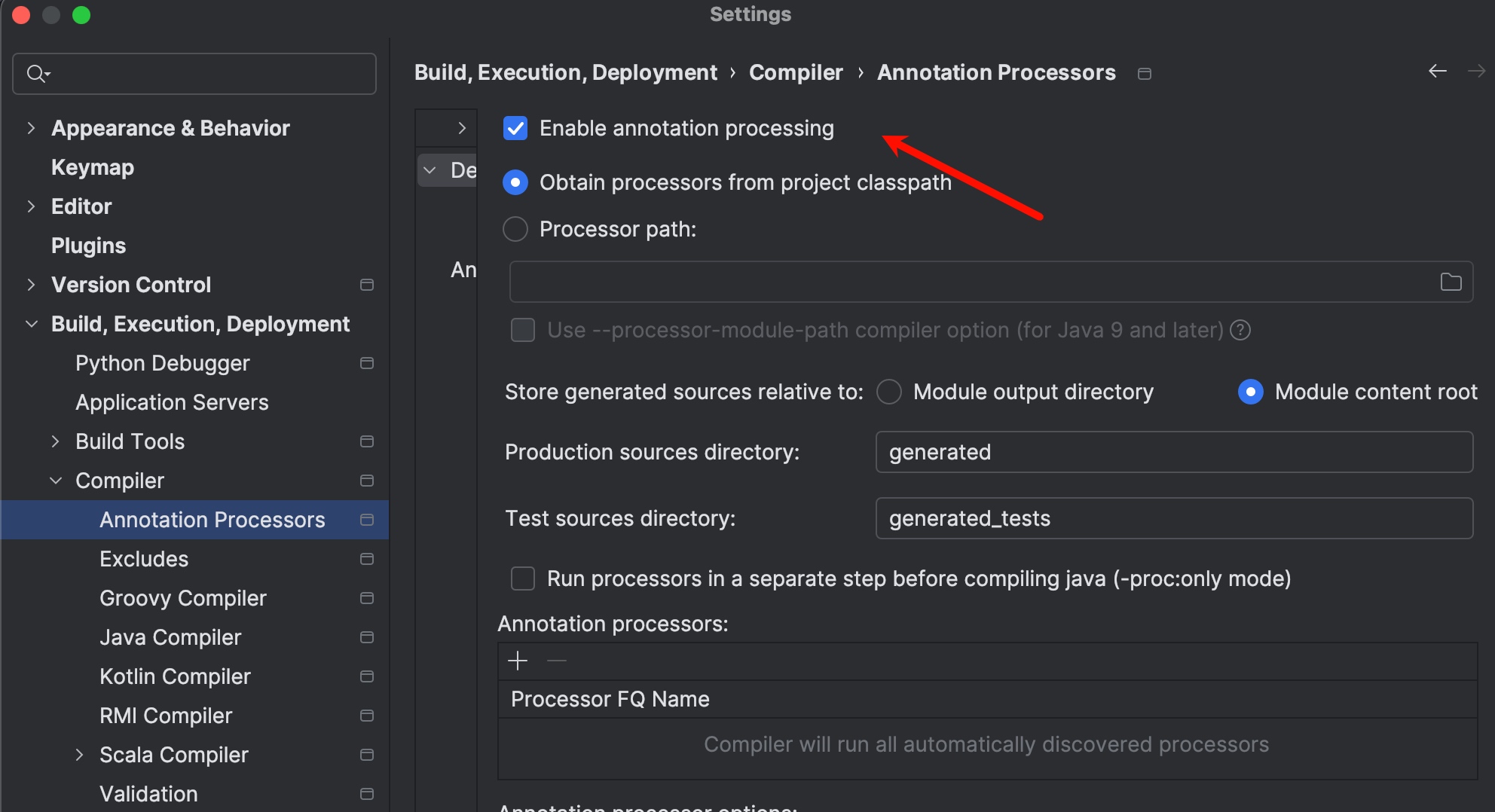Viewport: 1495px width, 812px height.
Task: Expand Appearance & Behavior section
Action: tap(31, 128)
